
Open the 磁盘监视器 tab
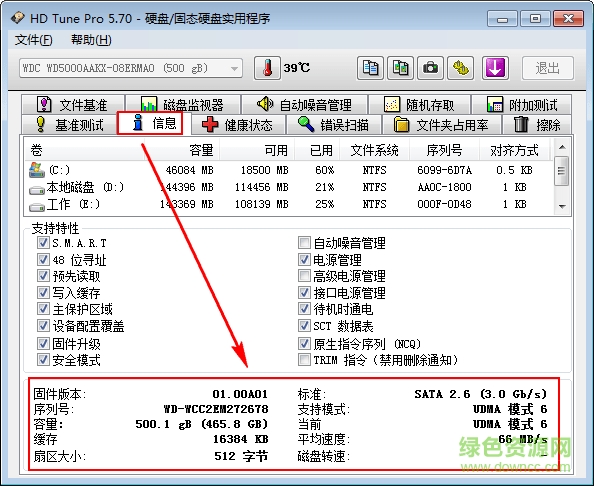(183, 104)
